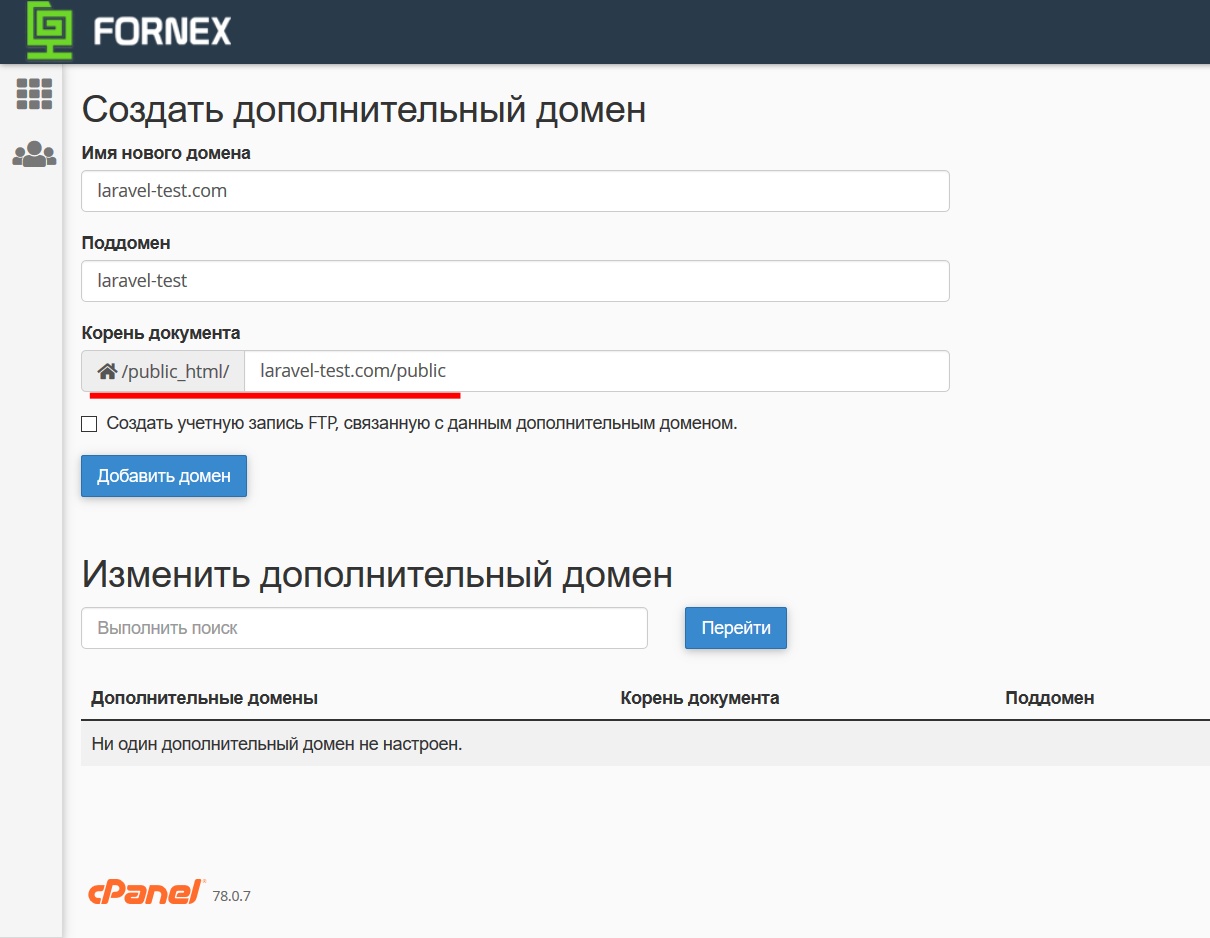This screenshot has width=1210, height=938.
Task: Enable the FTP account creation checkbox
Action: pyautogui.click(x=89, y=424)
